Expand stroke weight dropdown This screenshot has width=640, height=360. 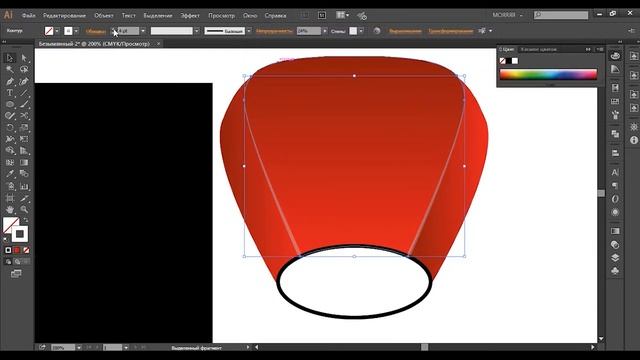tap(143, 31)
